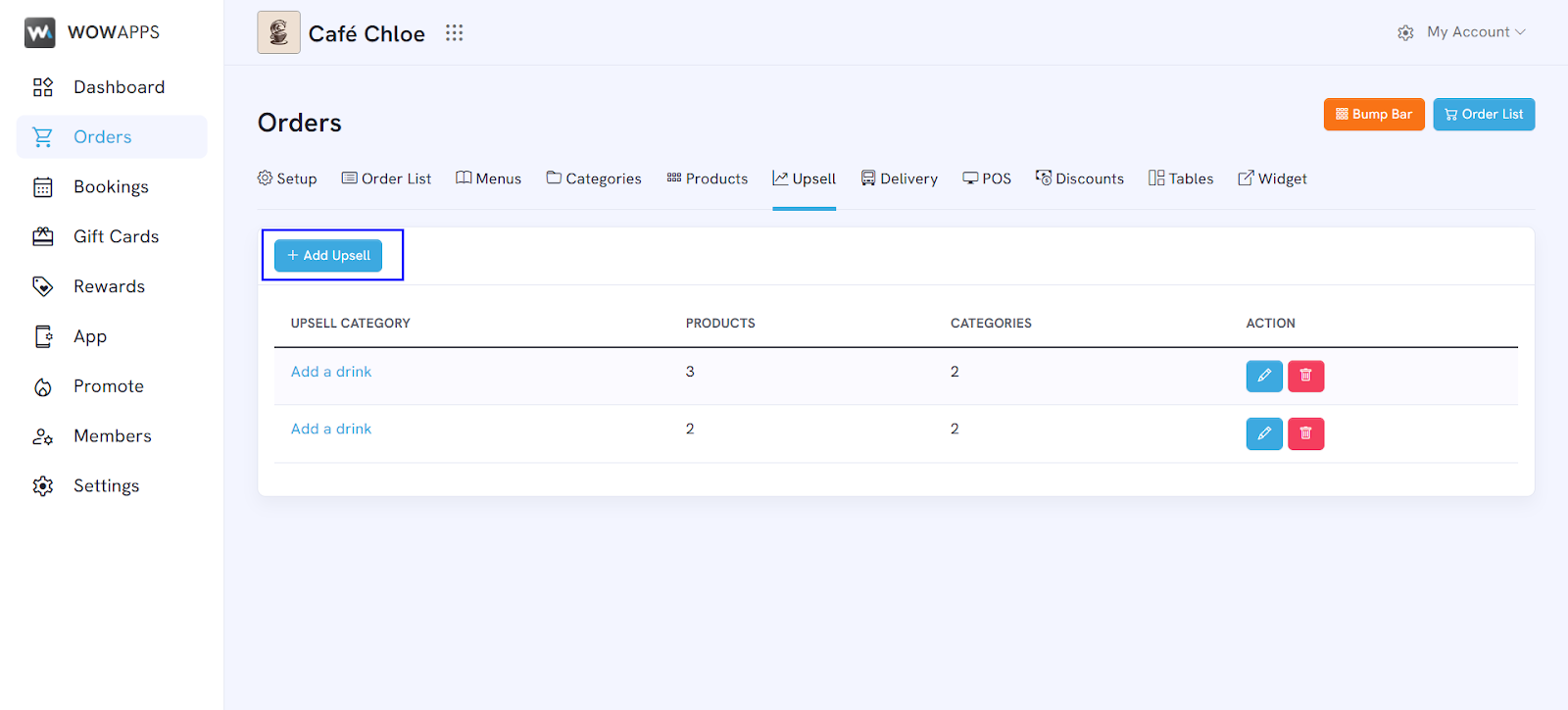Screen dimensions: 1568x710
Task: Click the PRODUCTS column header
Action: (720, 323)
